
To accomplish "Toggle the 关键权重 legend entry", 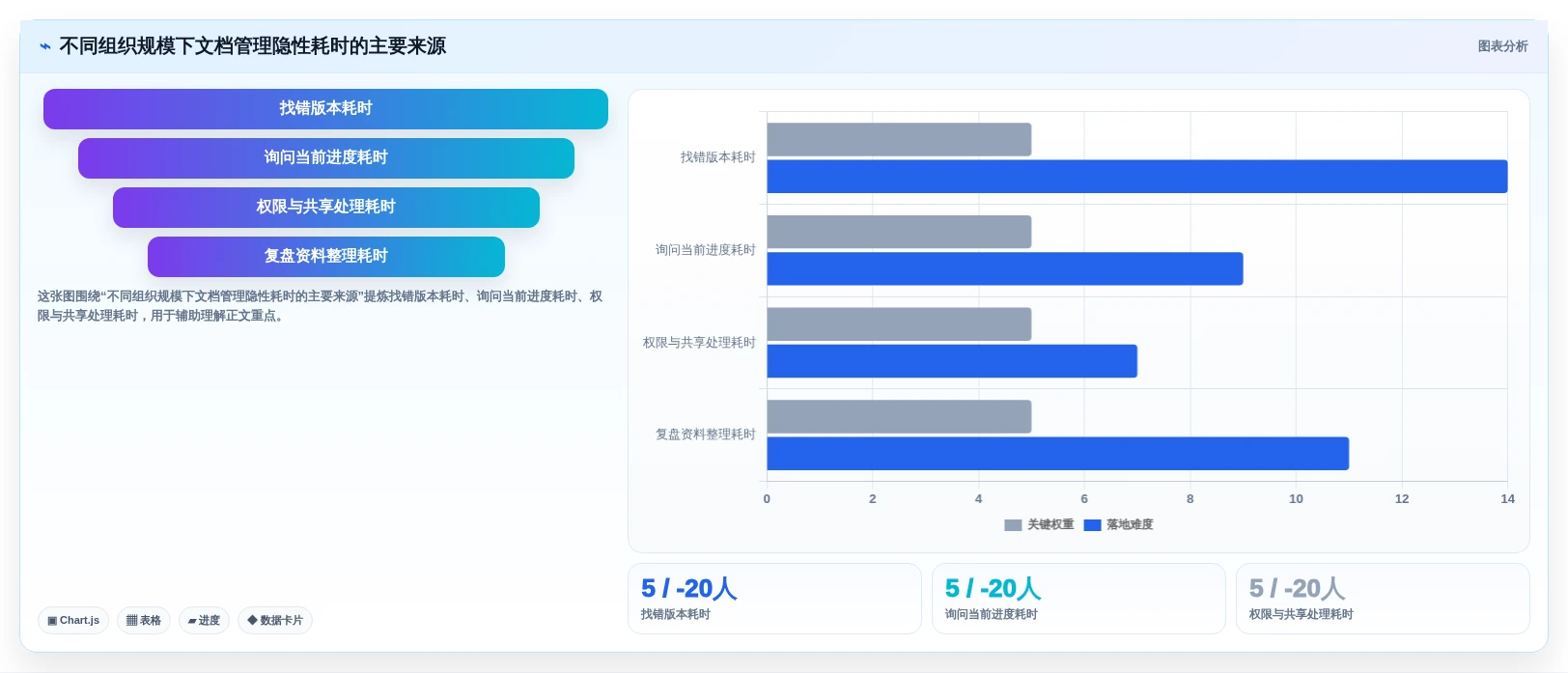I will 1039,525.
